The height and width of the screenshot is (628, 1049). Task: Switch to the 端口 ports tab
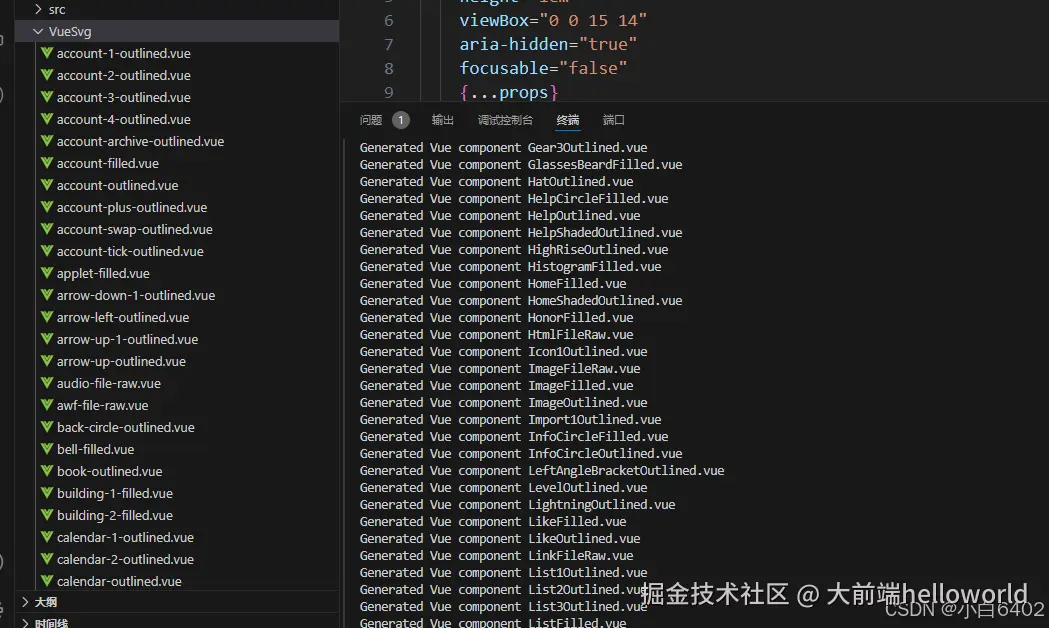coord(613,120)
